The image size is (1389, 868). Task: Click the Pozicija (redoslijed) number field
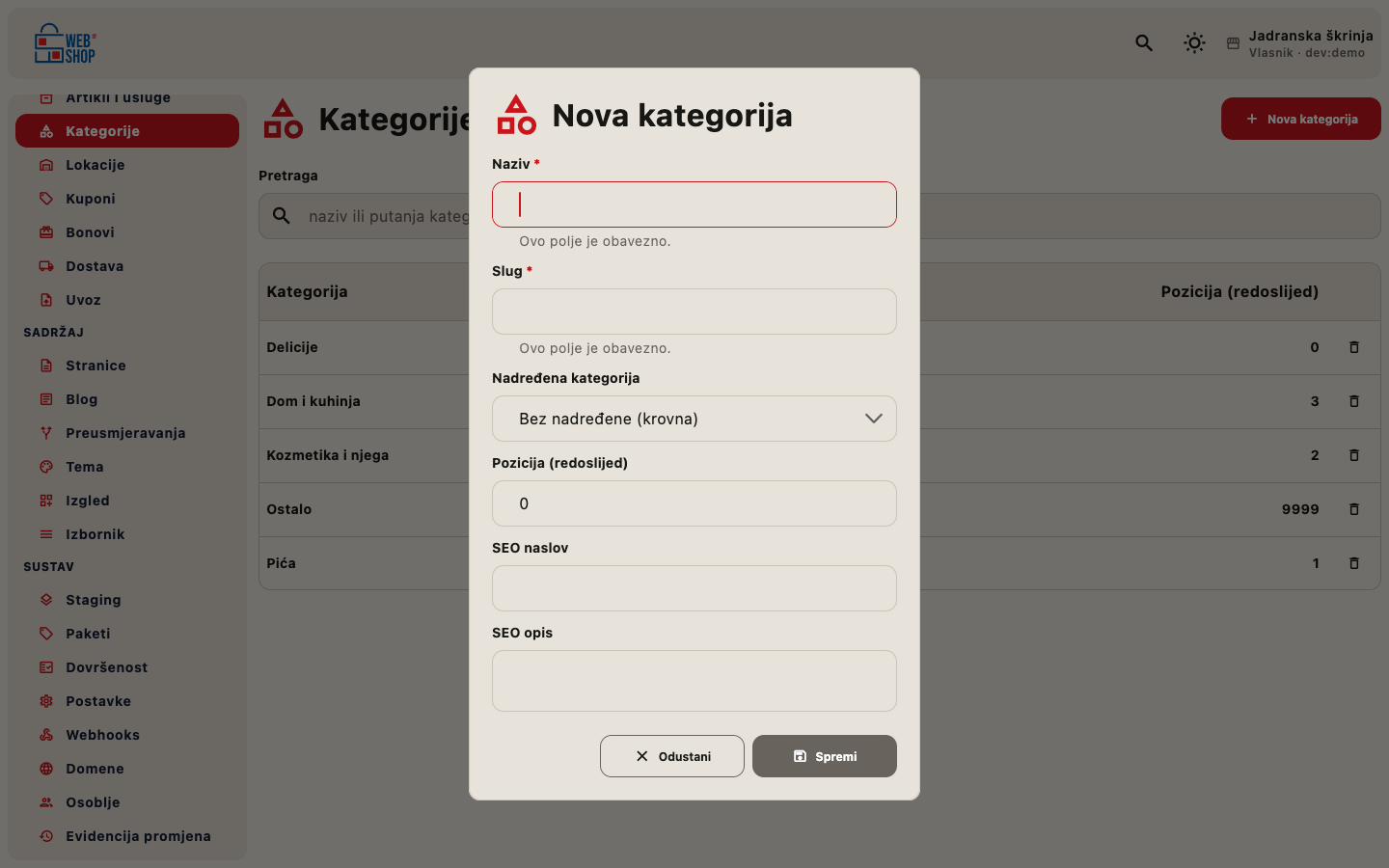click(x=694, y=503)
